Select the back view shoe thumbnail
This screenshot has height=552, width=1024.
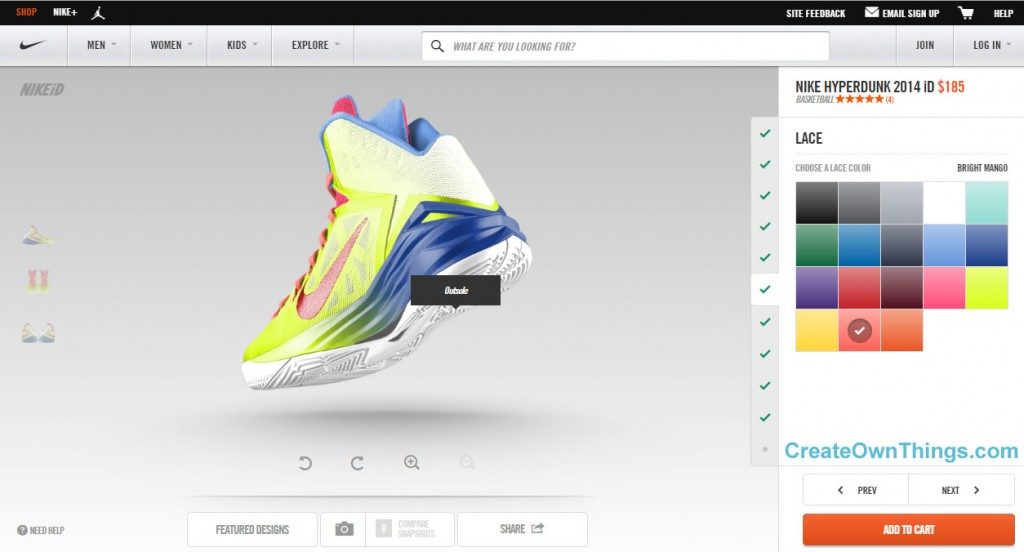tap(38, 281)
